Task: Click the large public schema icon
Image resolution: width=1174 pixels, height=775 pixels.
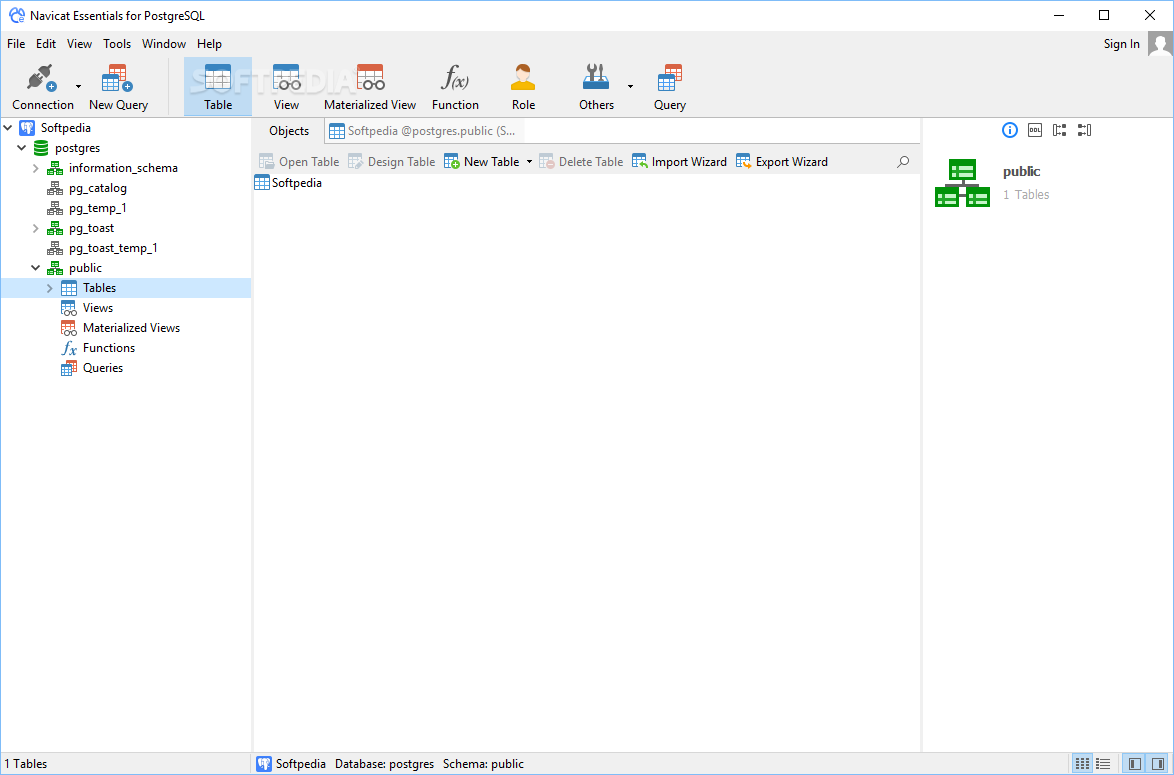Action: [962, 183]
